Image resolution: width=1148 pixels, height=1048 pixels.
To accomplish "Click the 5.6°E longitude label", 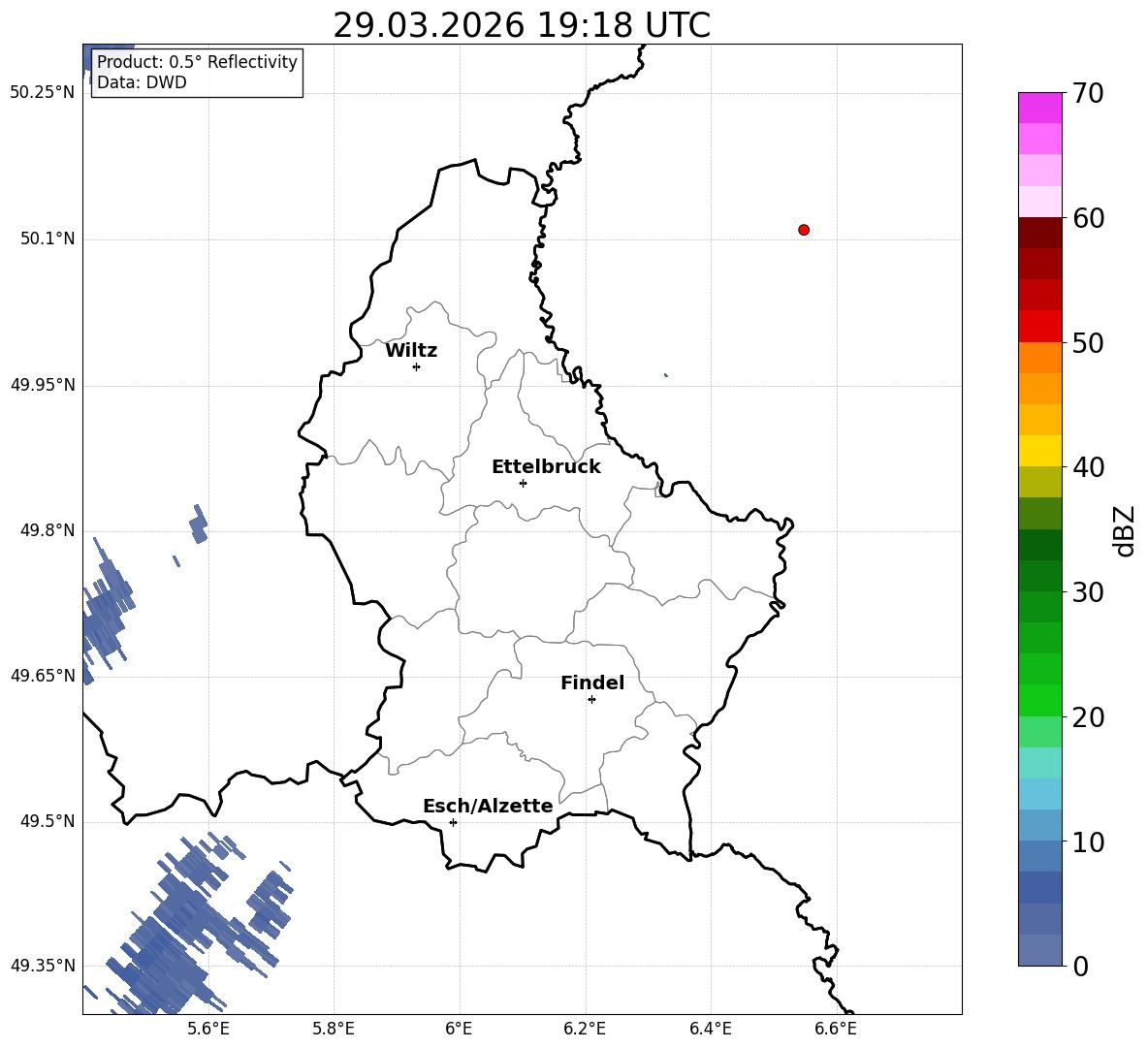I will point(208,1029).
